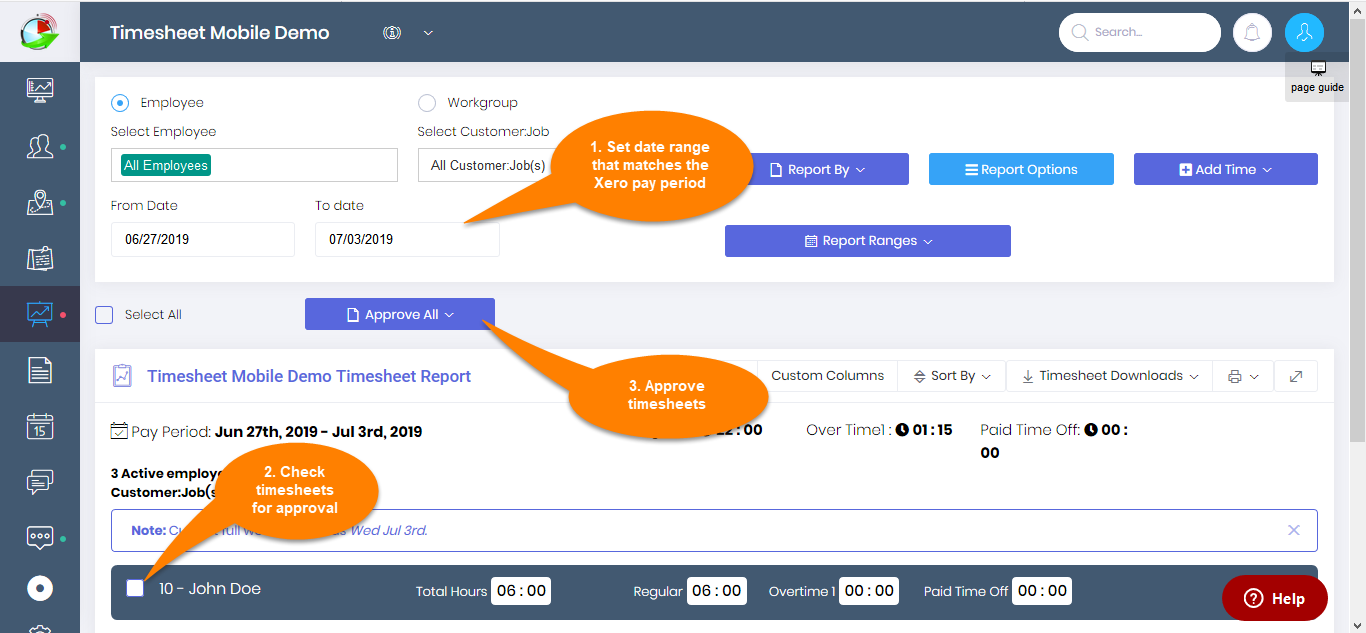Open the All Customer:Job(s) dropdown

(487, 165)
